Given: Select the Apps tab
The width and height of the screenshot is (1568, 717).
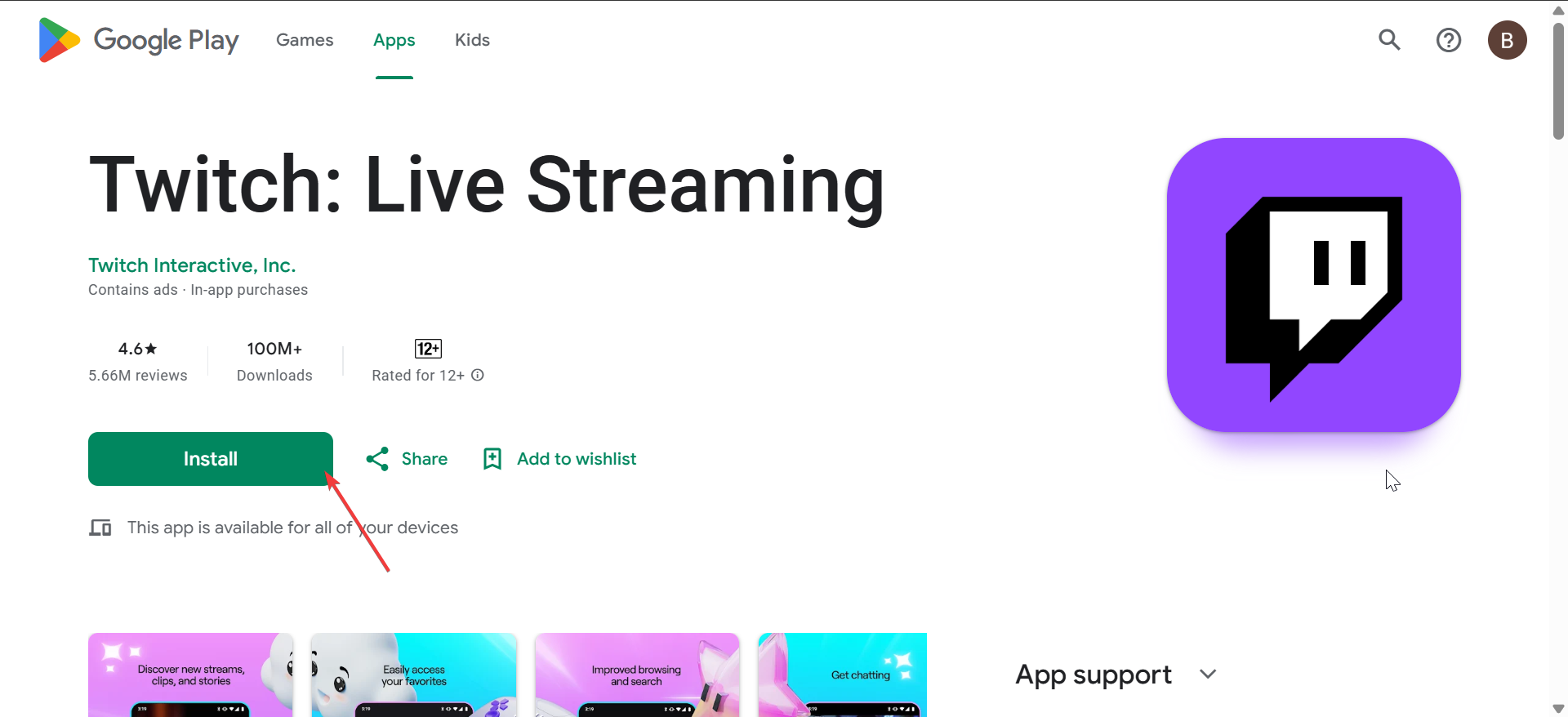Looking at the screenshot, I should click(x=394, y=40).
